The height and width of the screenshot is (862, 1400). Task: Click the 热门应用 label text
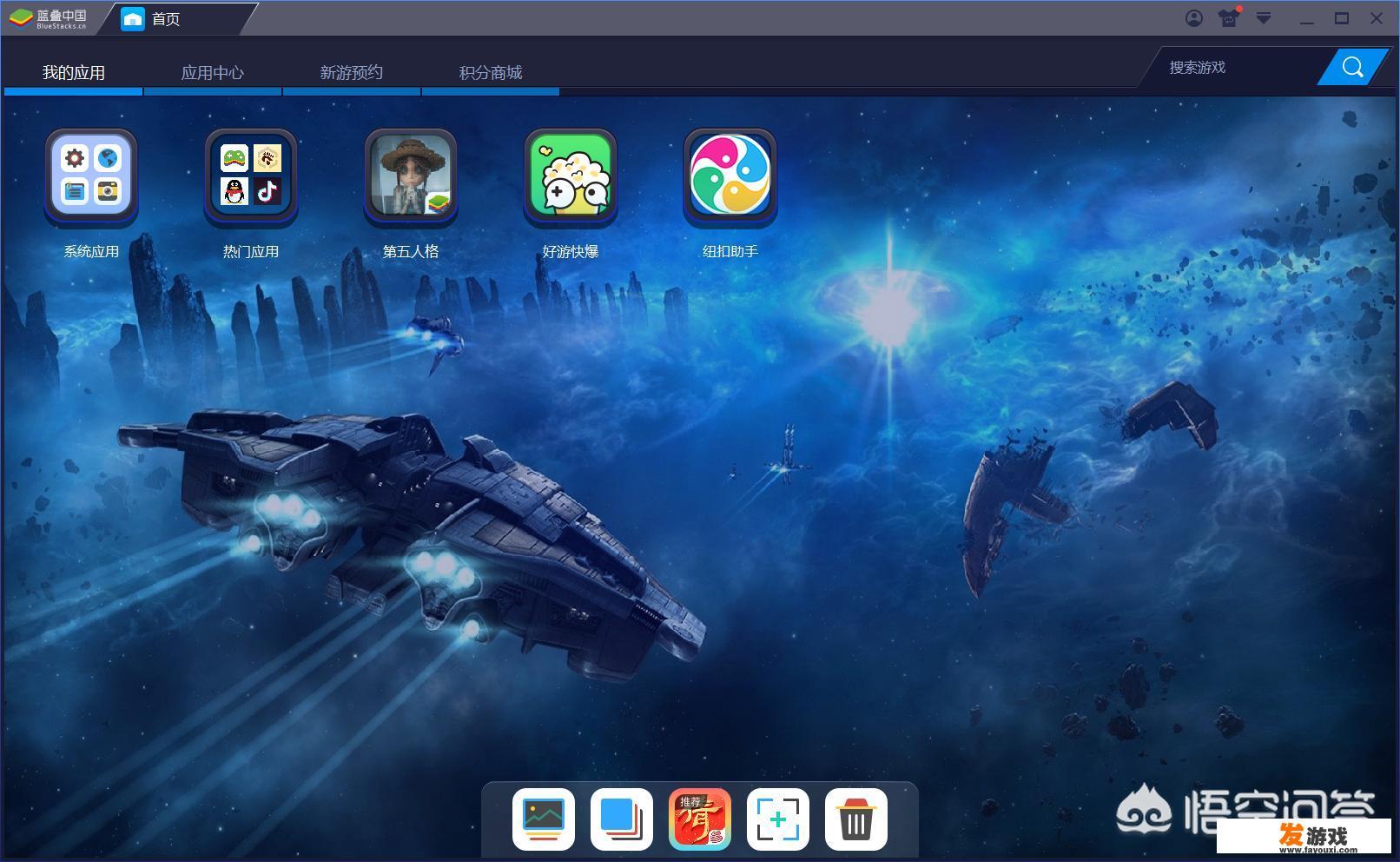pos(251,252)
